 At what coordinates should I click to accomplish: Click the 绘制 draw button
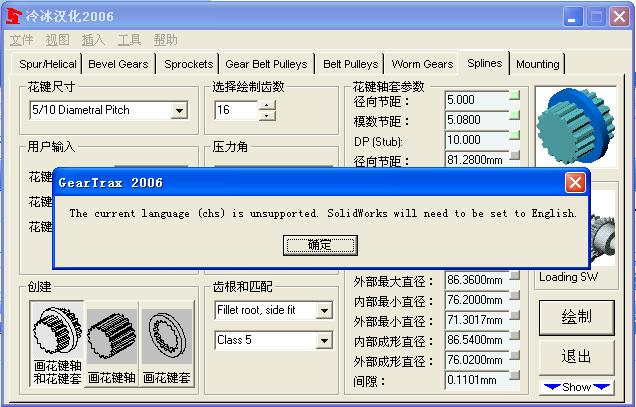pyautogui.click(x=576, y=317)
